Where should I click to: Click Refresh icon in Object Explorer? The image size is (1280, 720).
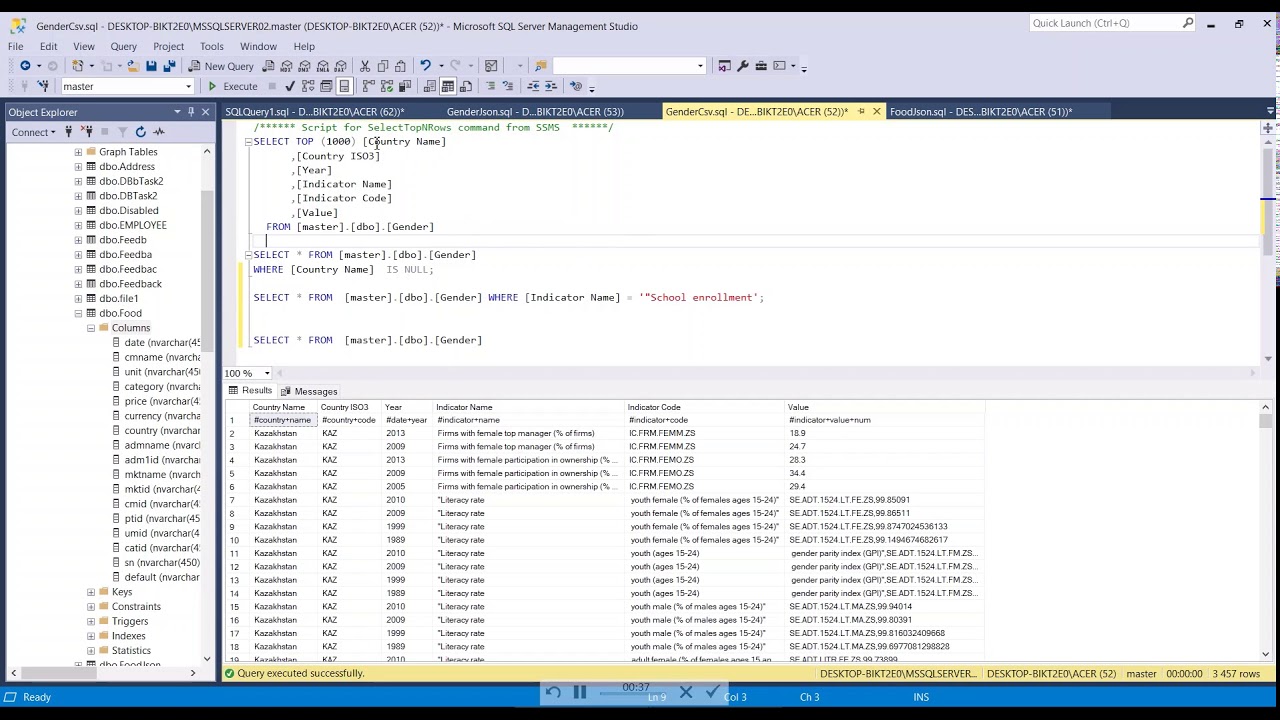(140, 132)
